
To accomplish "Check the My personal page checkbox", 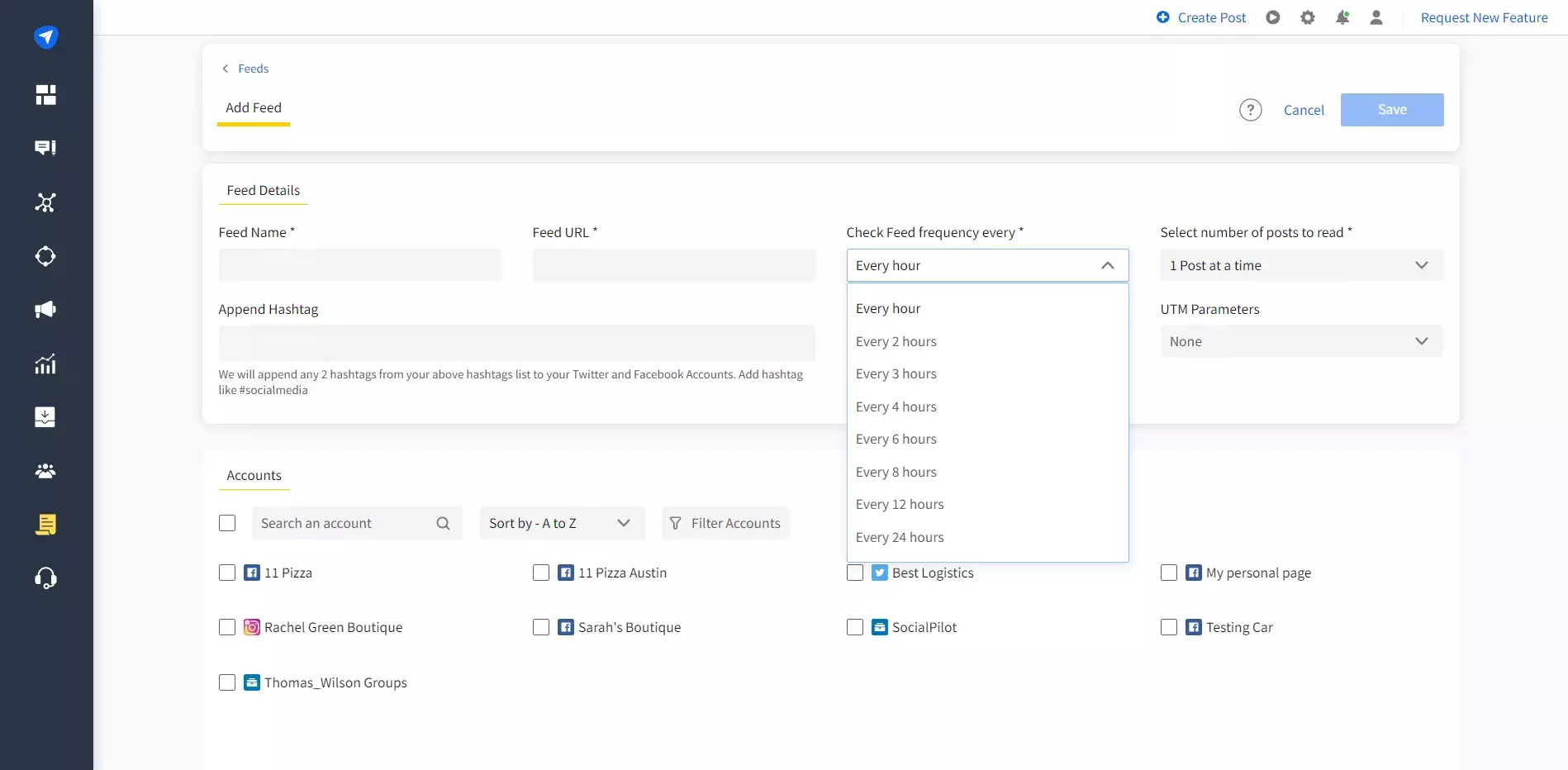I will click(x=1169, y=573).
